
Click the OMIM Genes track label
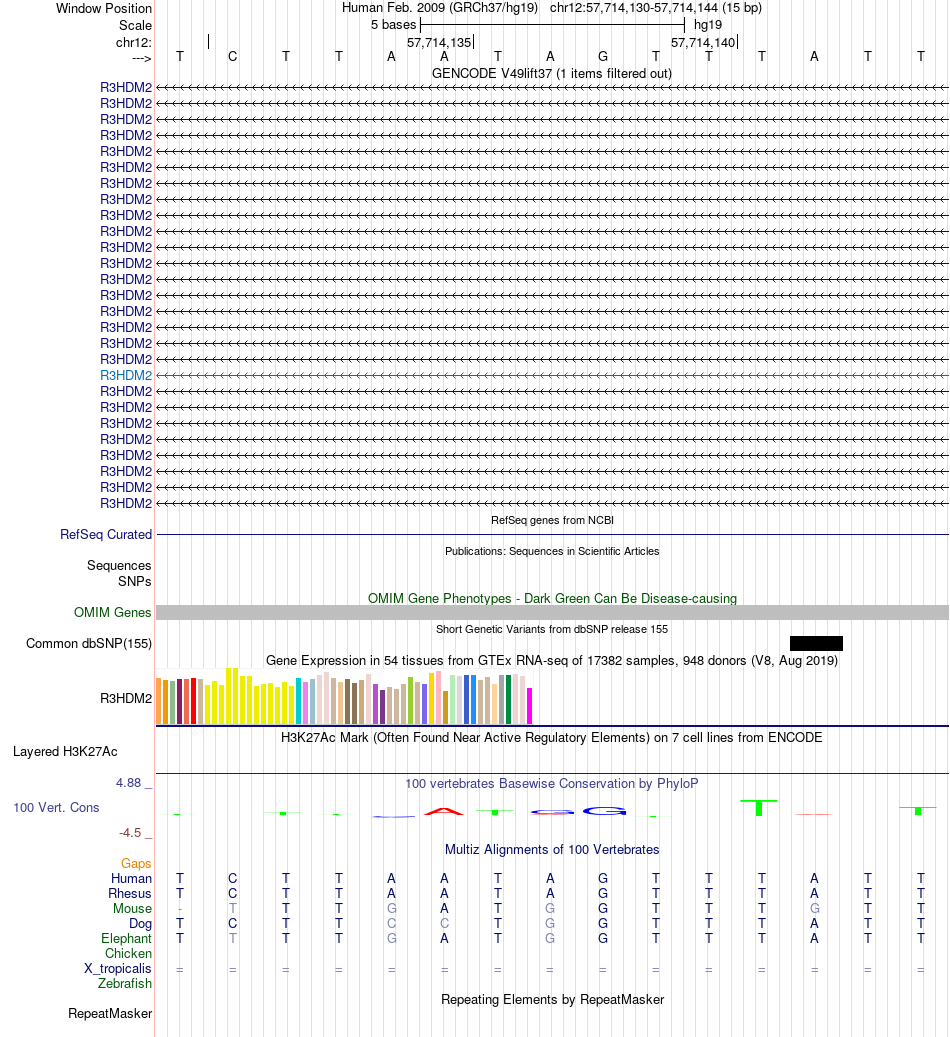[112, 612]
